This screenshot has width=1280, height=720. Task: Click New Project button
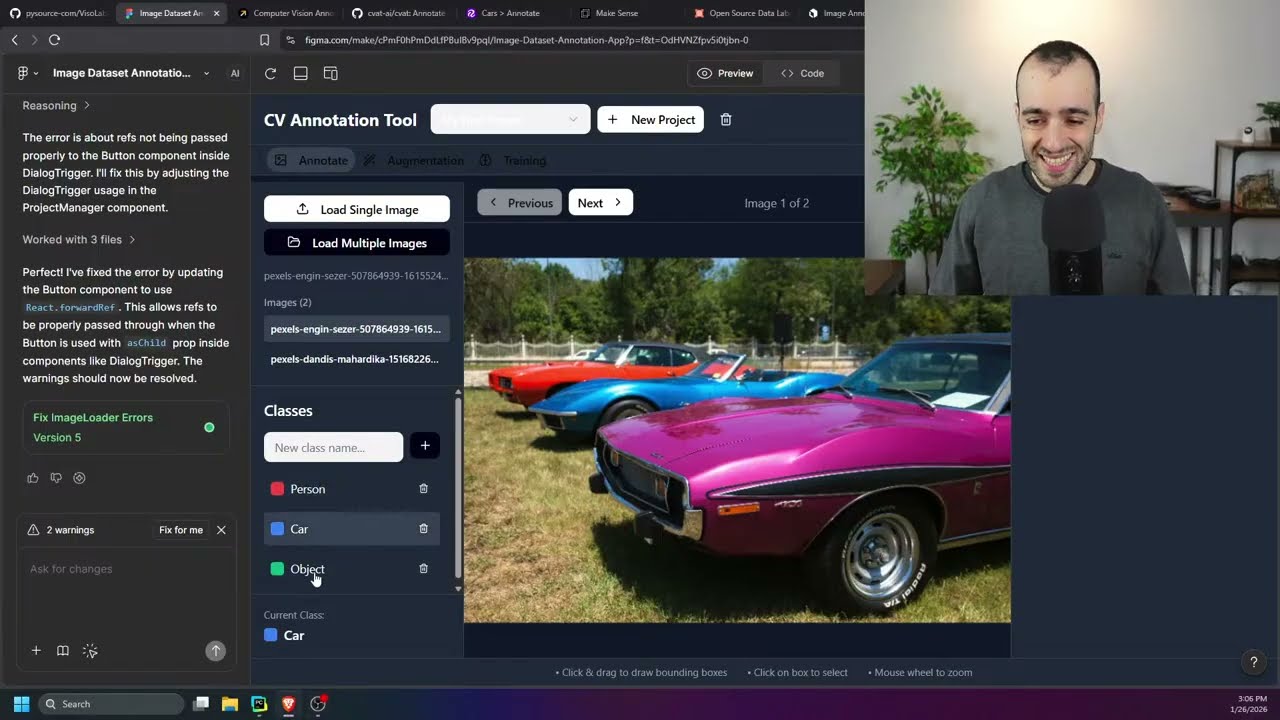[651, 120]
